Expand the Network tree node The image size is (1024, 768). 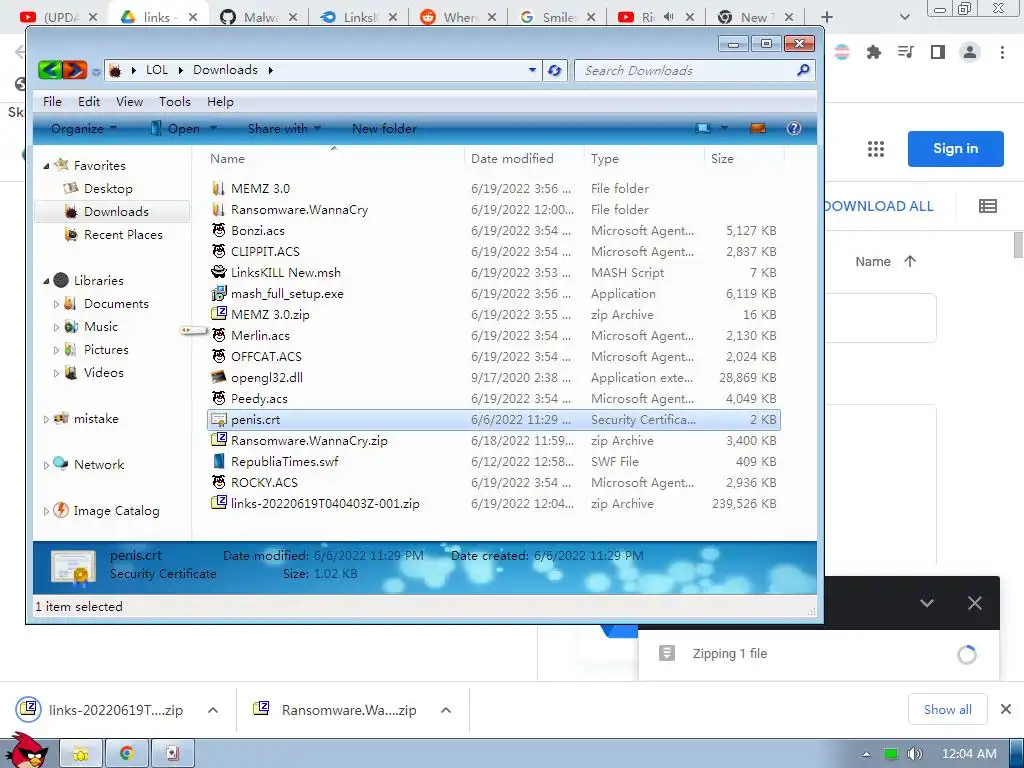click(46, 465)
